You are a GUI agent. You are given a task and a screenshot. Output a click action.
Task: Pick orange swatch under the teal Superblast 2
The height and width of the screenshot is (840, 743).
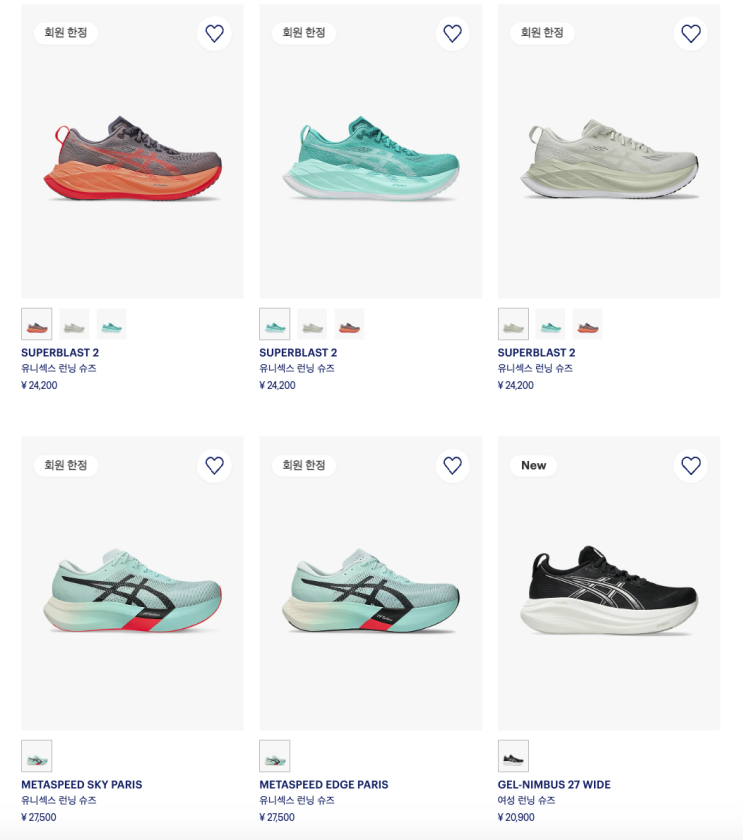click(x=350, y=324)
